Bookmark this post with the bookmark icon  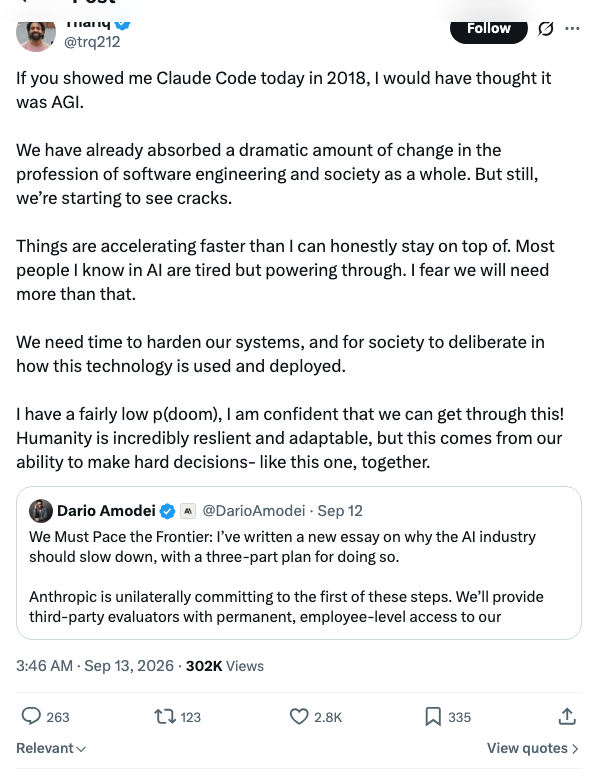pos(433,717)
